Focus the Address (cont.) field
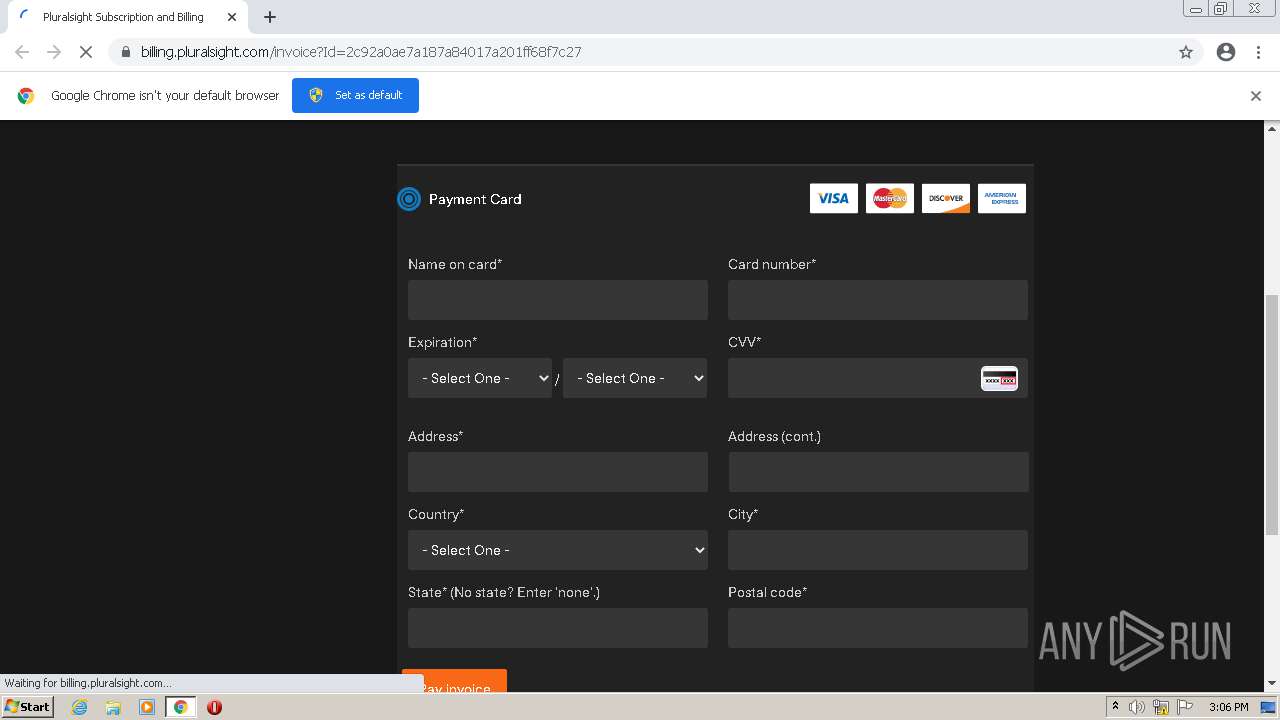The width and height of the screenshot is (1280, 720). click(878, 472)
